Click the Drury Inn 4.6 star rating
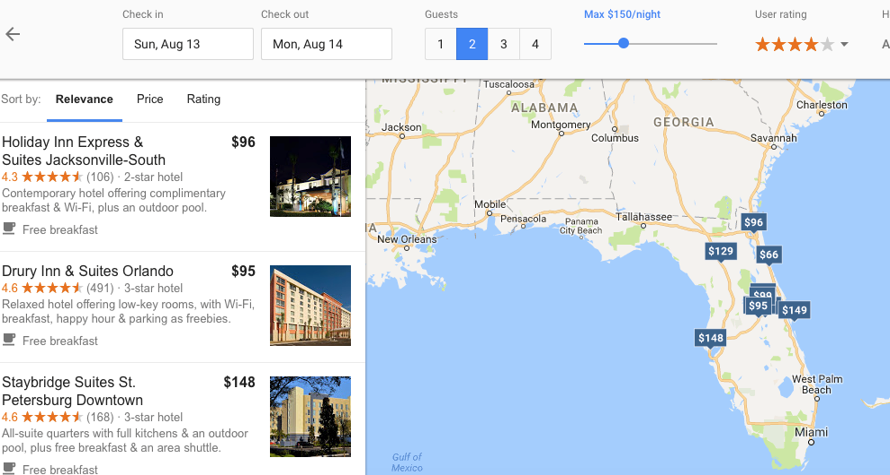This screenshot has height=475, width=890. (43, 288)
